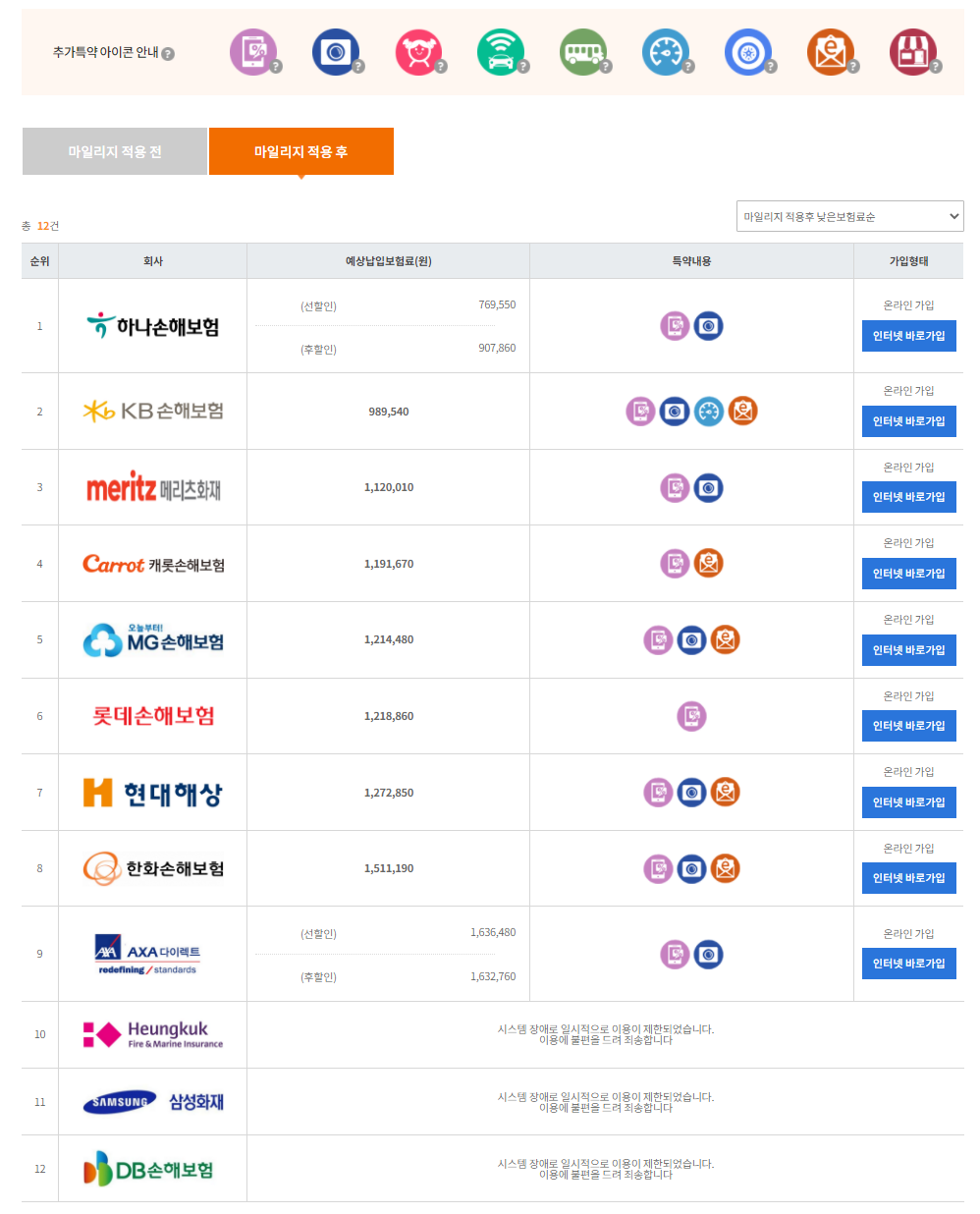The width and height of the screenshot is (980, 1214).
Task: Click the green bus icon in the guide bar
Action: [583, 52]
